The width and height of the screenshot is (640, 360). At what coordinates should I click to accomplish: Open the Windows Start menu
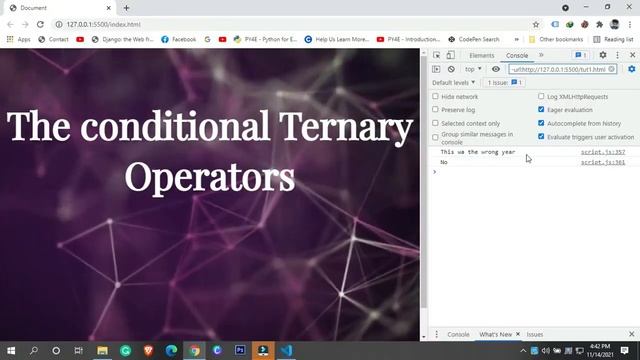pos(11,350)
